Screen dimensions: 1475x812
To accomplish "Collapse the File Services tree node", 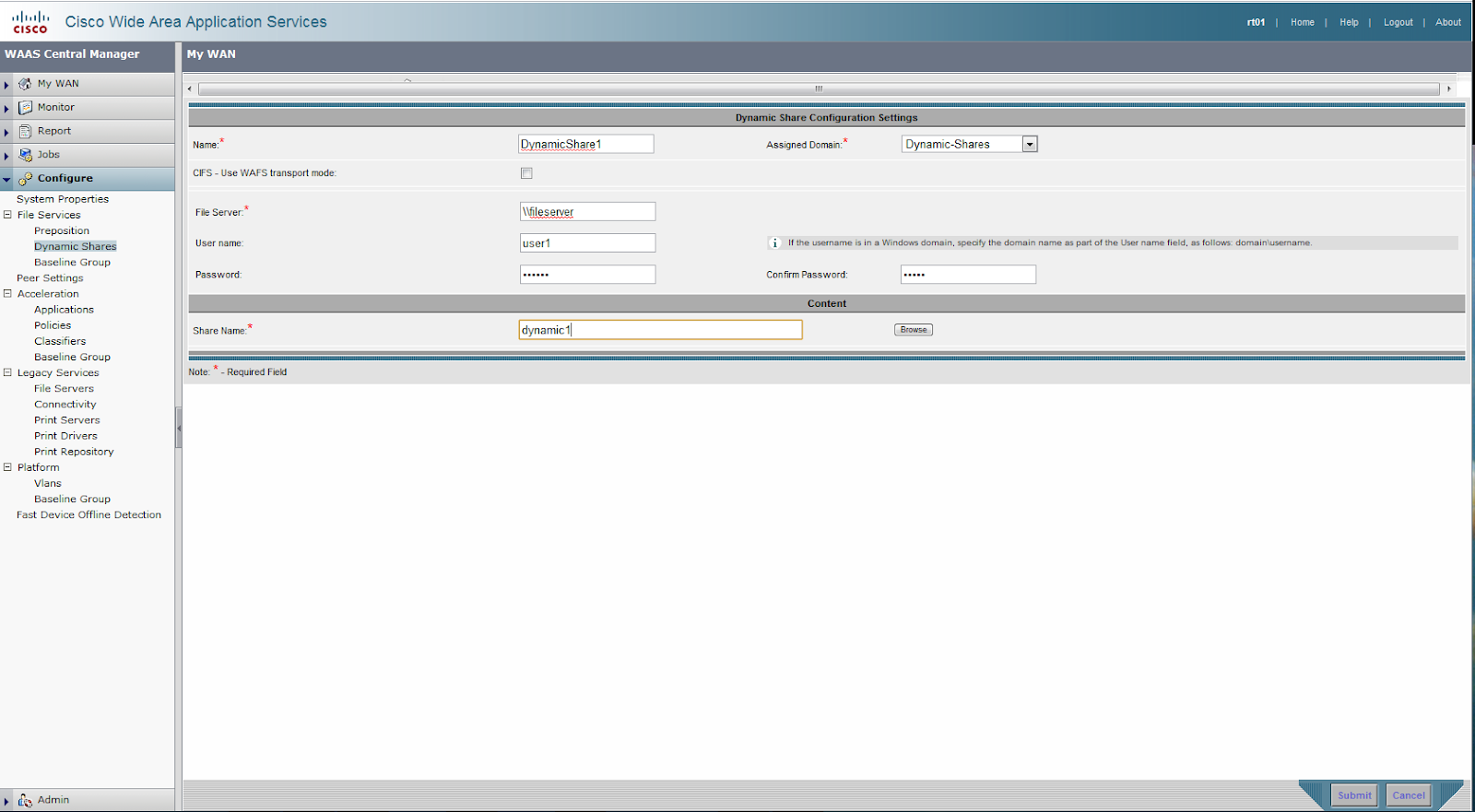I will click(7, 215).
